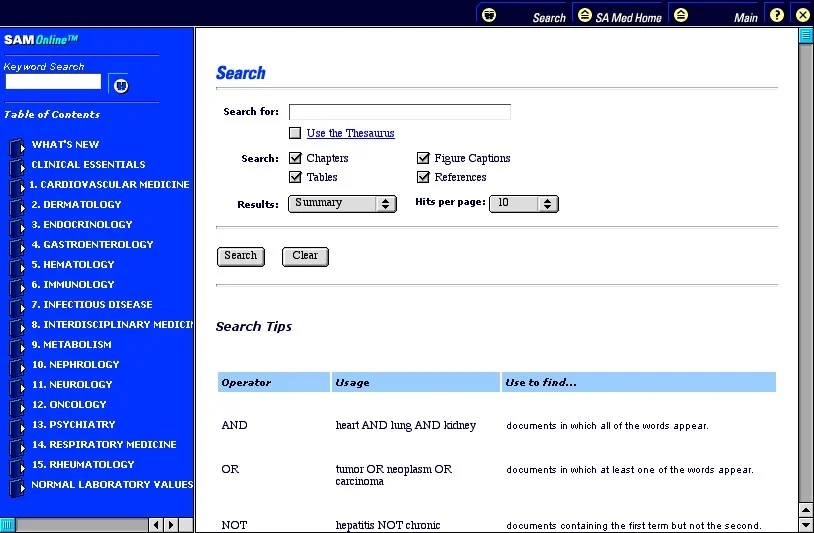Click main pane vertical scrollbar thumb
Viewport: 814px width, 533px height.
(x=806, y=35)
